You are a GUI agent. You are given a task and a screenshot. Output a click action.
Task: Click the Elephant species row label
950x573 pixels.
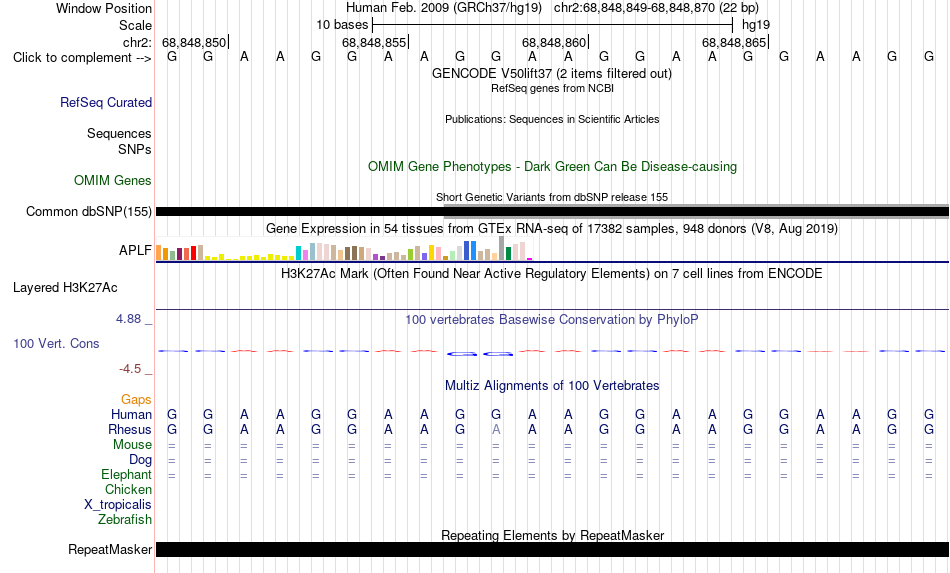click(x=126, y=474)
